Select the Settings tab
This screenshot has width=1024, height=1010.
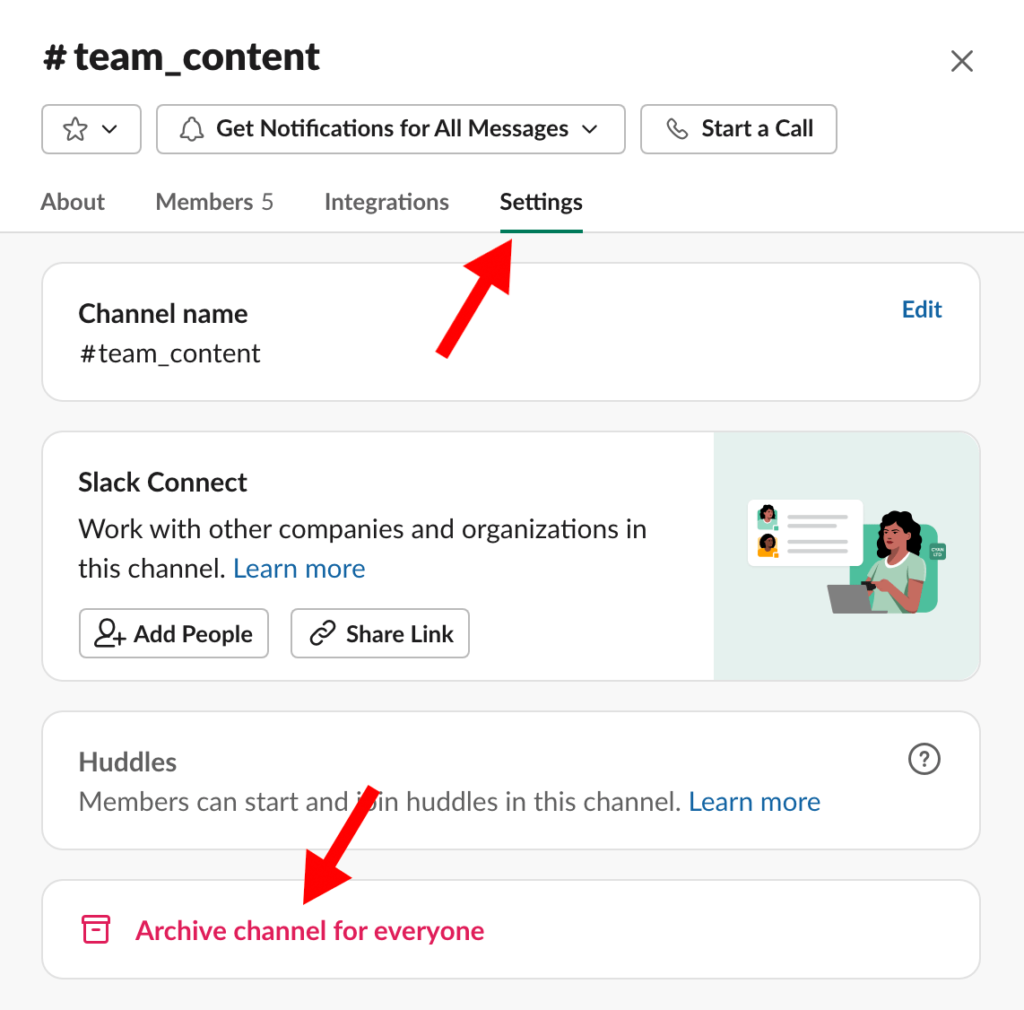point(541,202)
